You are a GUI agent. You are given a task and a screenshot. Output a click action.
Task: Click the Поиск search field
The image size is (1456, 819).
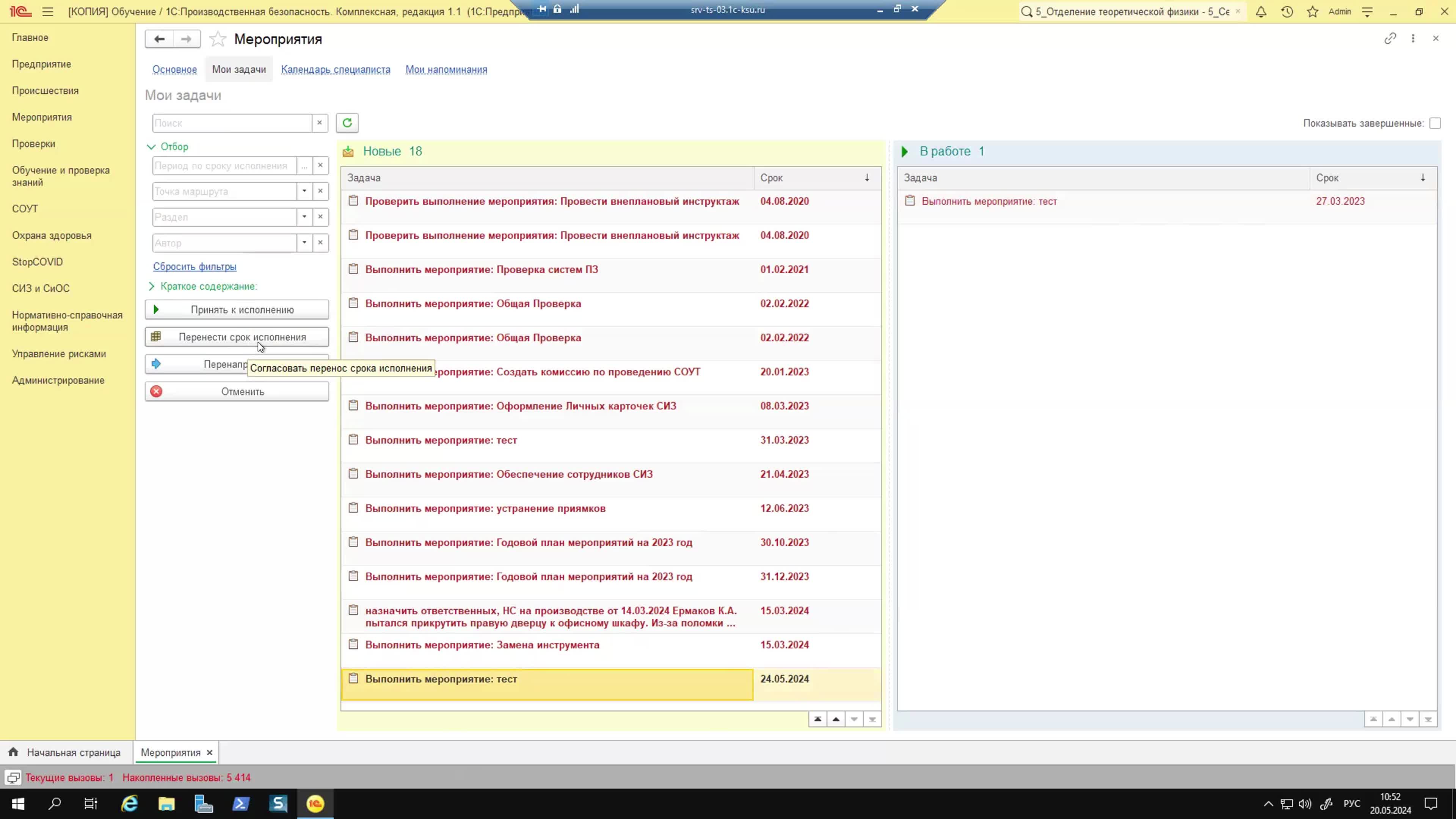click(232, 123)
